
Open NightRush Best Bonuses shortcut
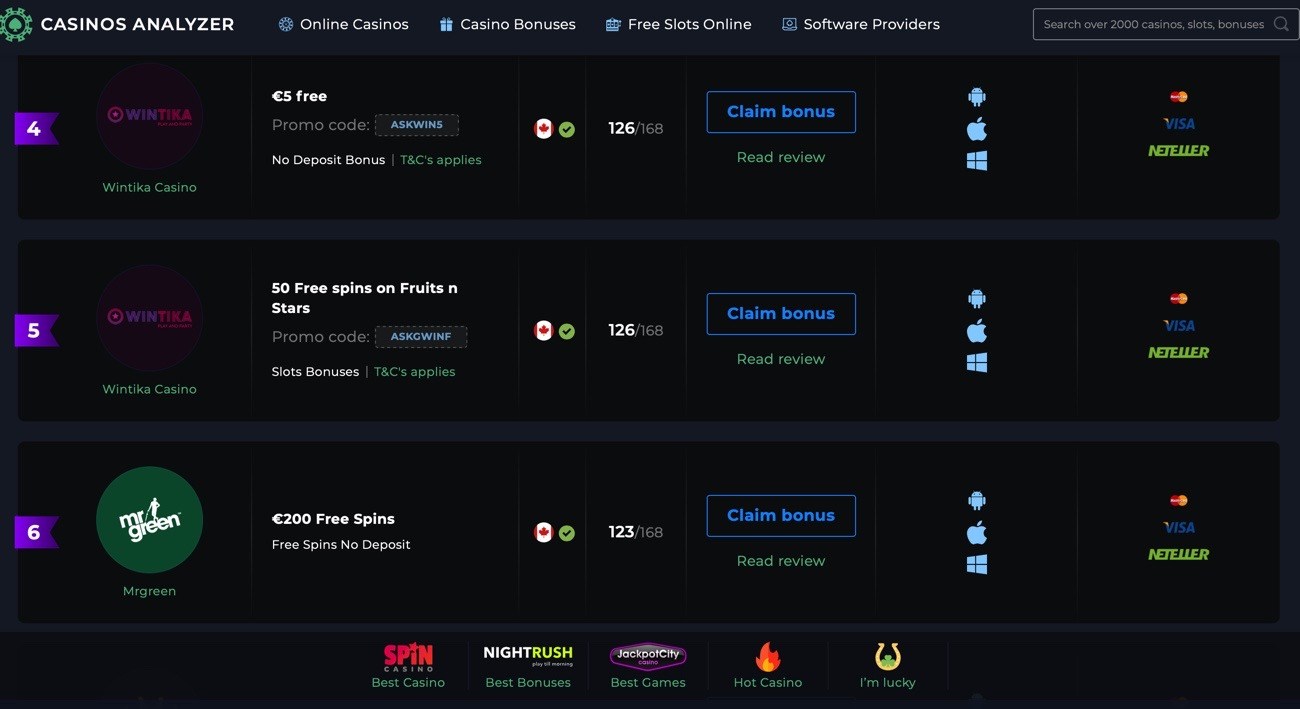pyautogui.click(x=528, y=666)
